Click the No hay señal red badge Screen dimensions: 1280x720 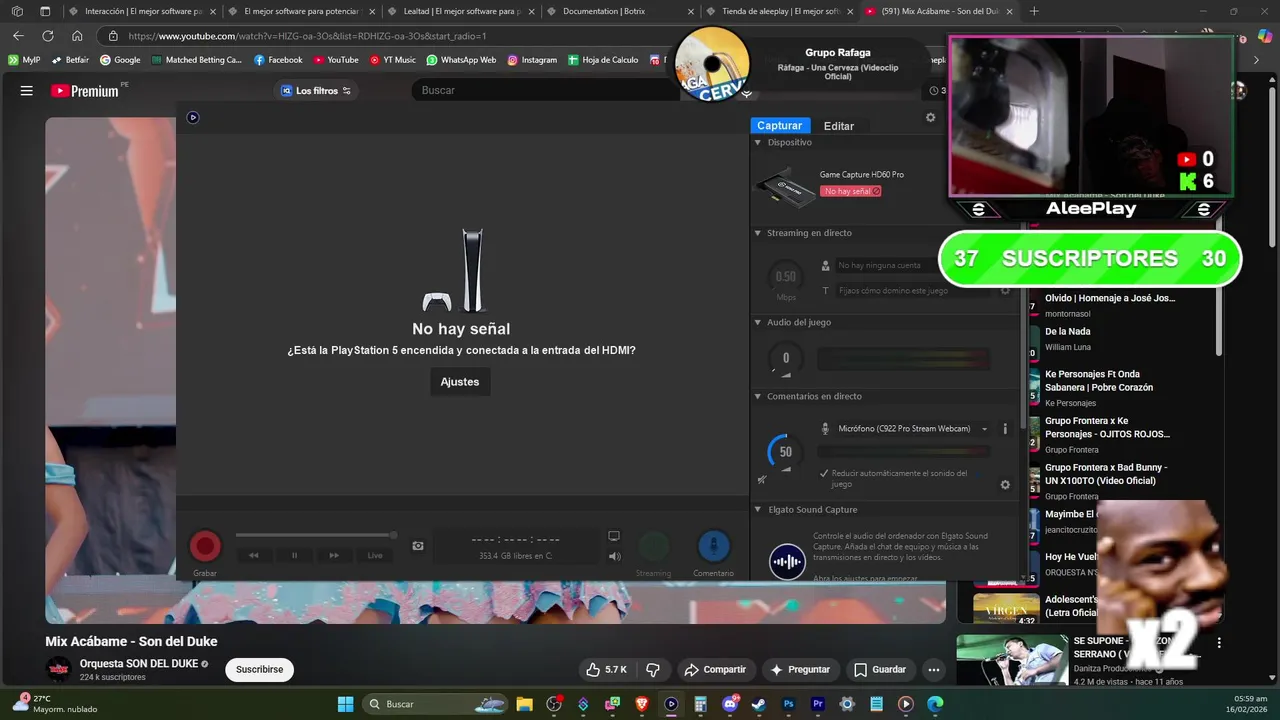pyautogui.click(x=851, y=191)
